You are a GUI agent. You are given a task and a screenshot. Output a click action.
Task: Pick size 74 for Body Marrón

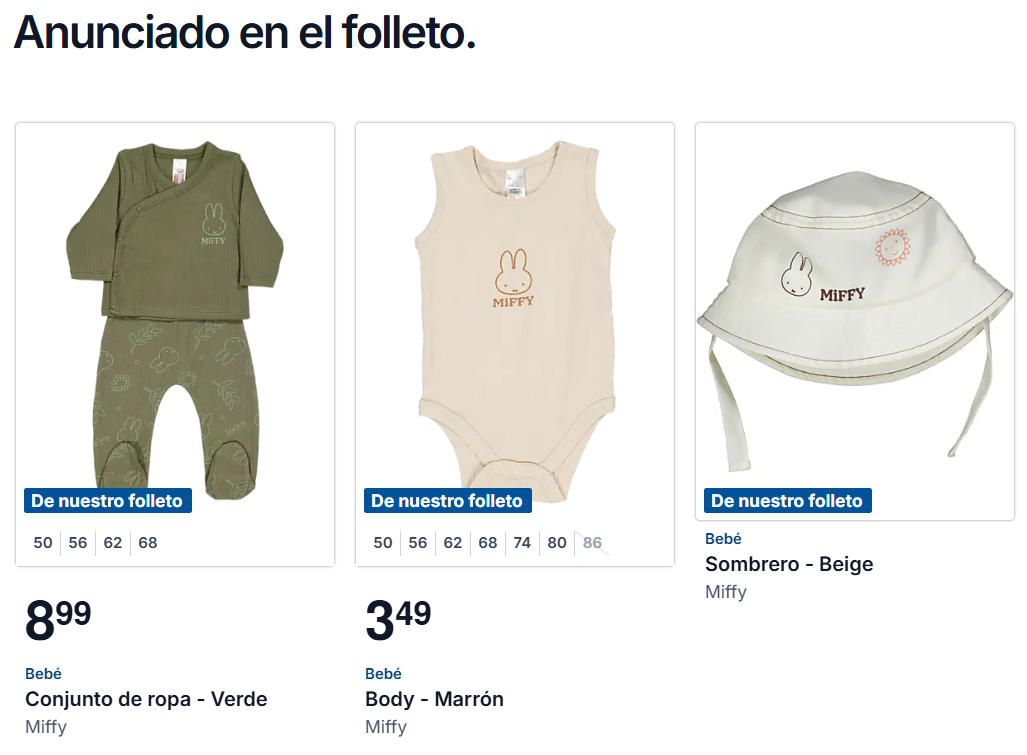pos(522,543)
